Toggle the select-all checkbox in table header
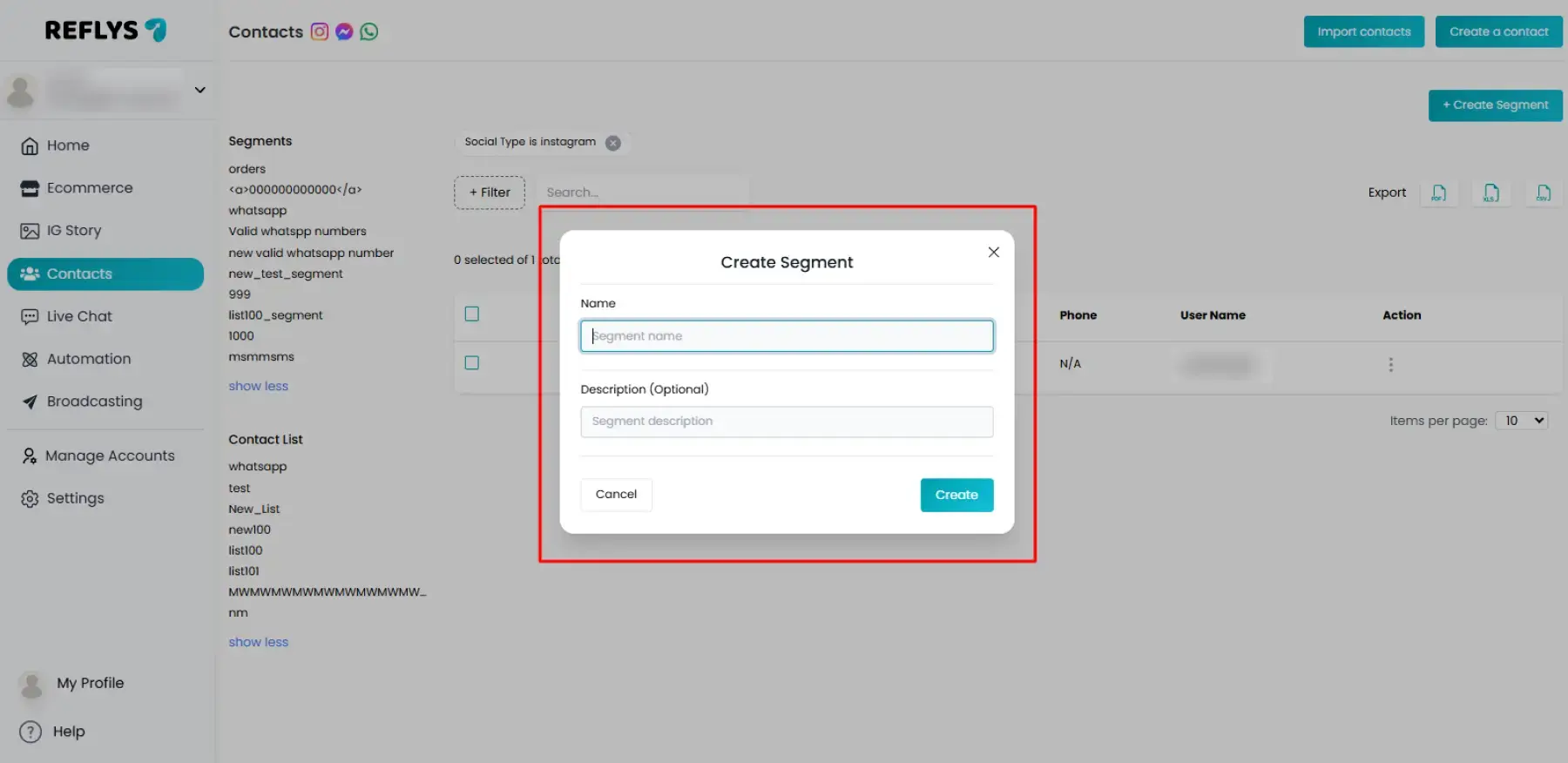 pos(472,314)
